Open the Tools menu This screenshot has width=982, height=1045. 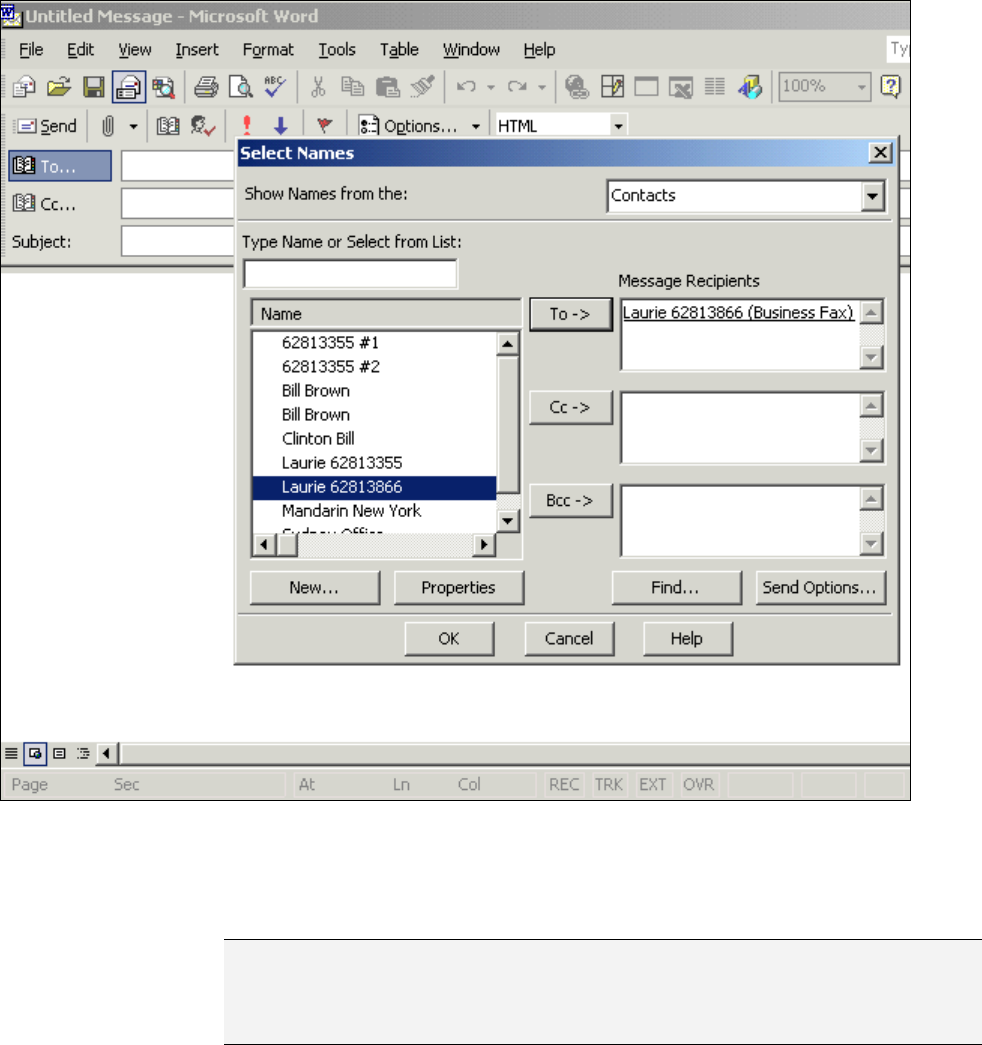tap(337, 50)
